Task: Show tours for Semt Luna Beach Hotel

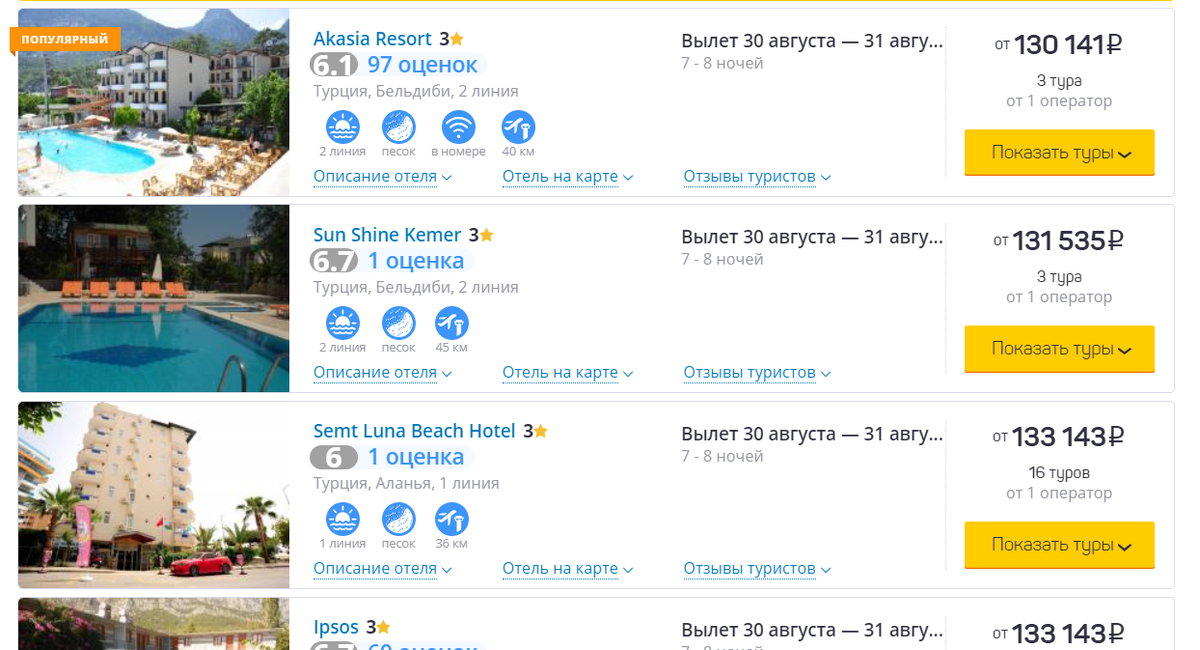Action: [1059, 545]
